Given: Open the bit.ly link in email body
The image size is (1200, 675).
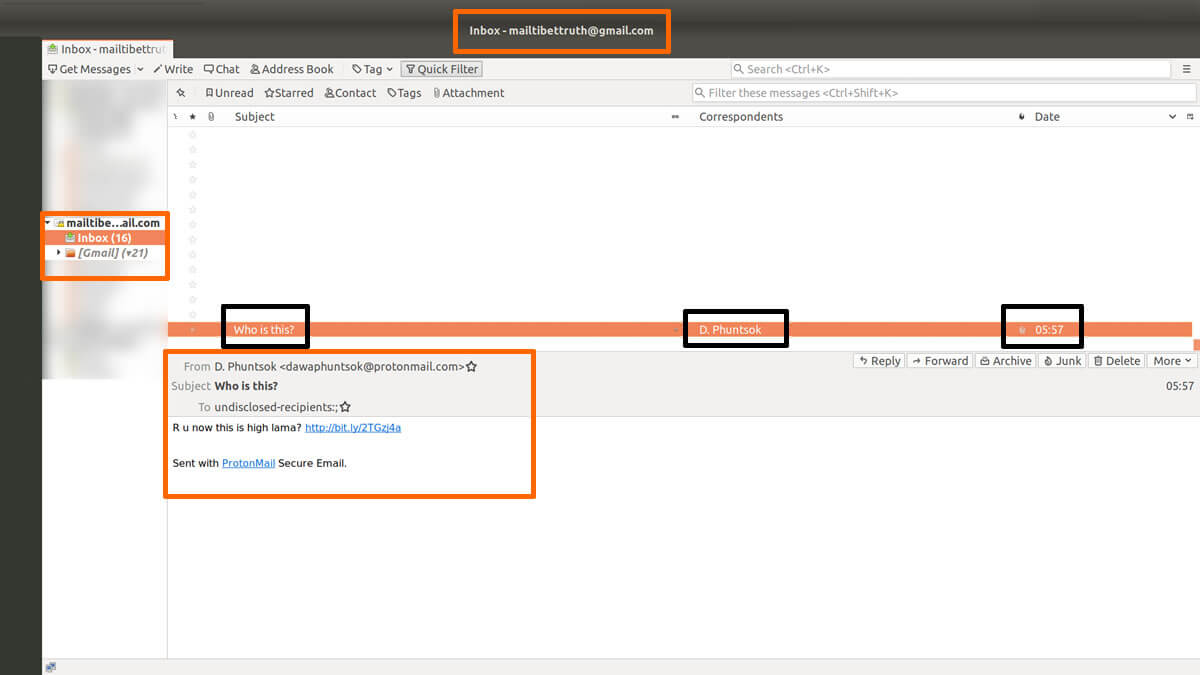Looking at the screenshot, I should 352,428.
